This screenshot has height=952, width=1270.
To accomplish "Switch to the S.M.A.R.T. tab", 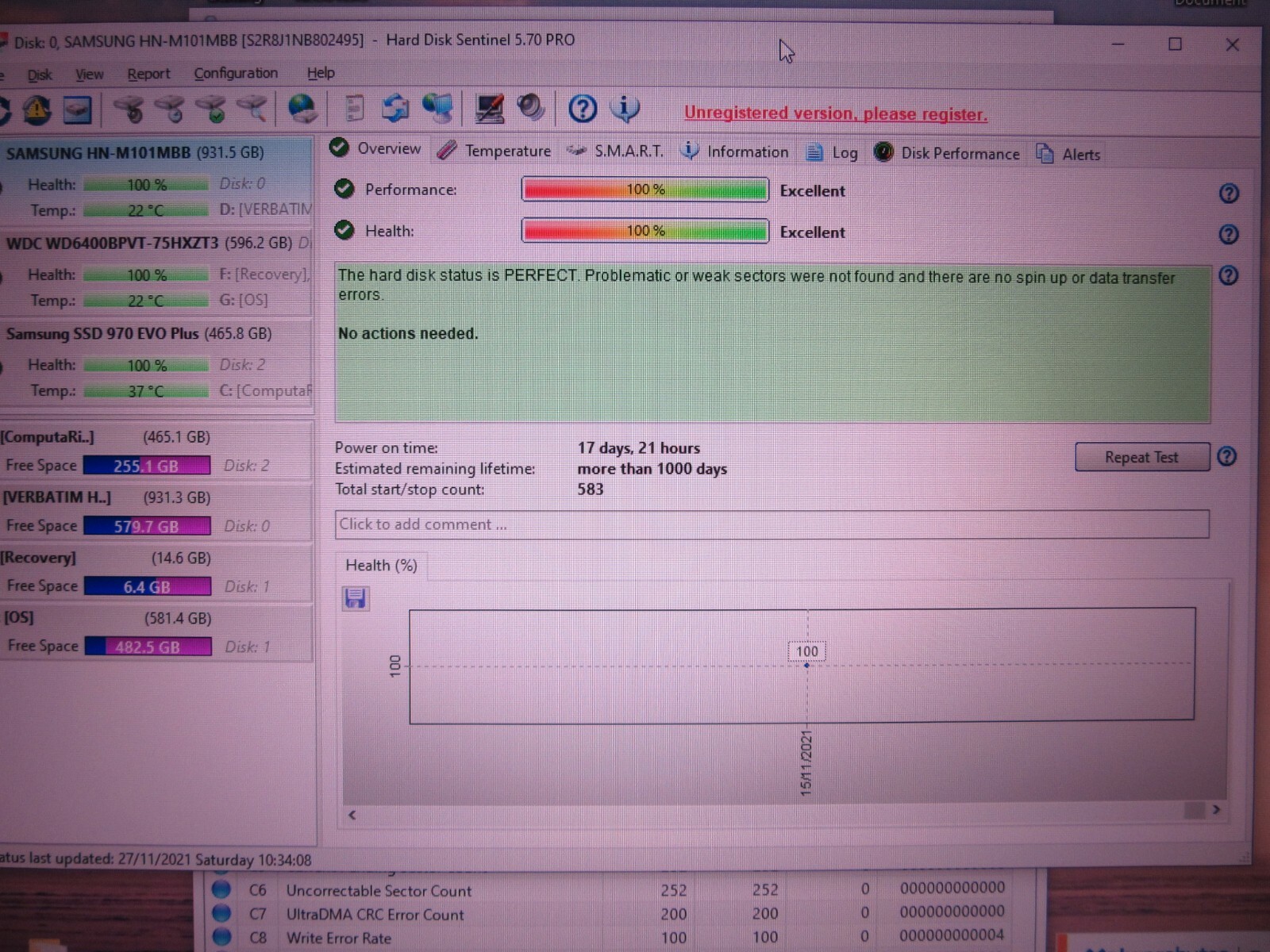I will click(x=615, y=151).
